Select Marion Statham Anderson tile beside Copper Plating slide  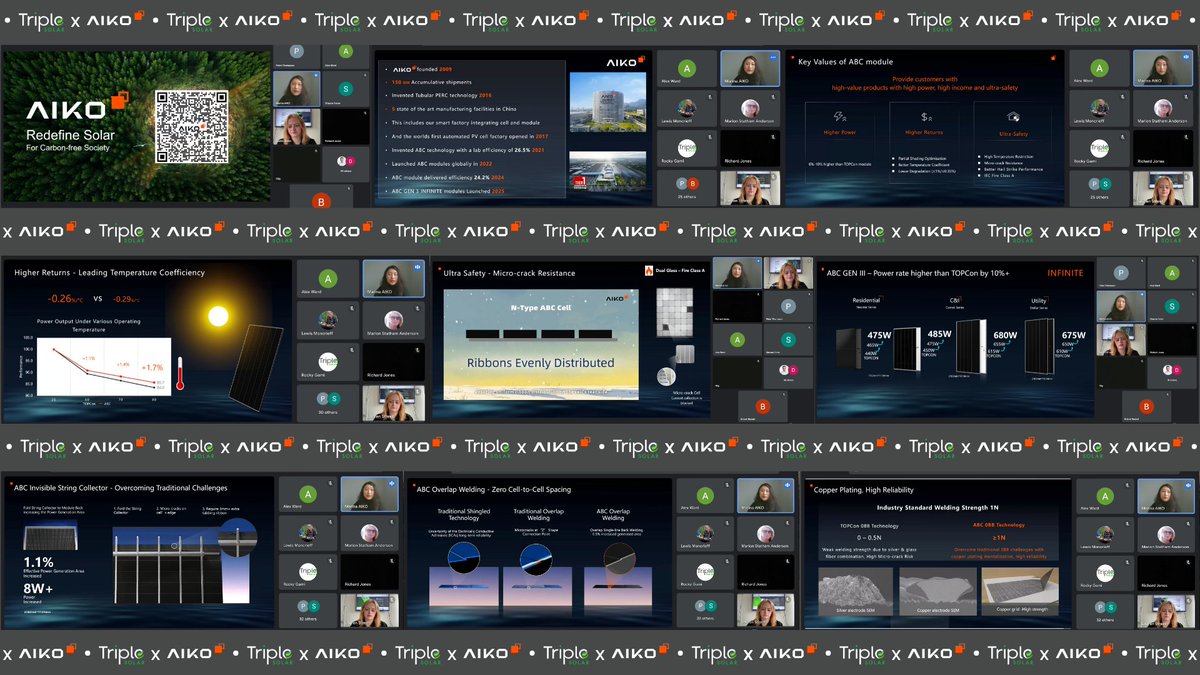tap(1165, 536)
